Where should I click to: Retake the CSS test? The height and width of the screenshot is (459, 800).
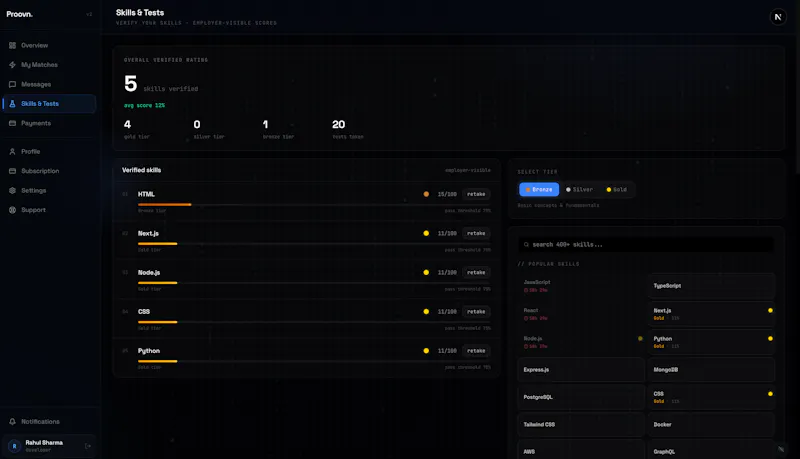click(476, 312)
